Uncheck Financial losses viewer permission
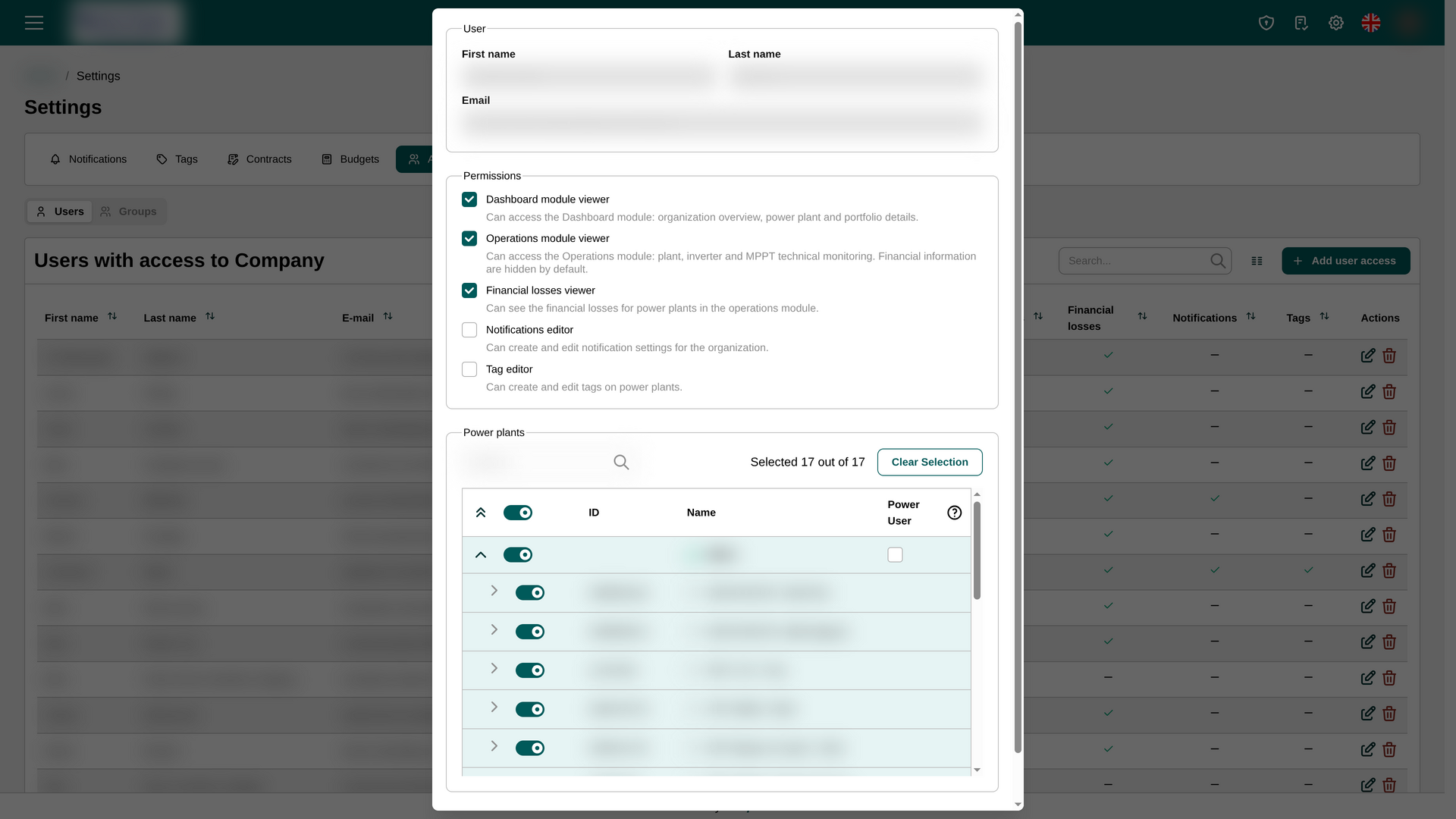Viewport: 1456px width, 819px height. (x=469, y=290)
